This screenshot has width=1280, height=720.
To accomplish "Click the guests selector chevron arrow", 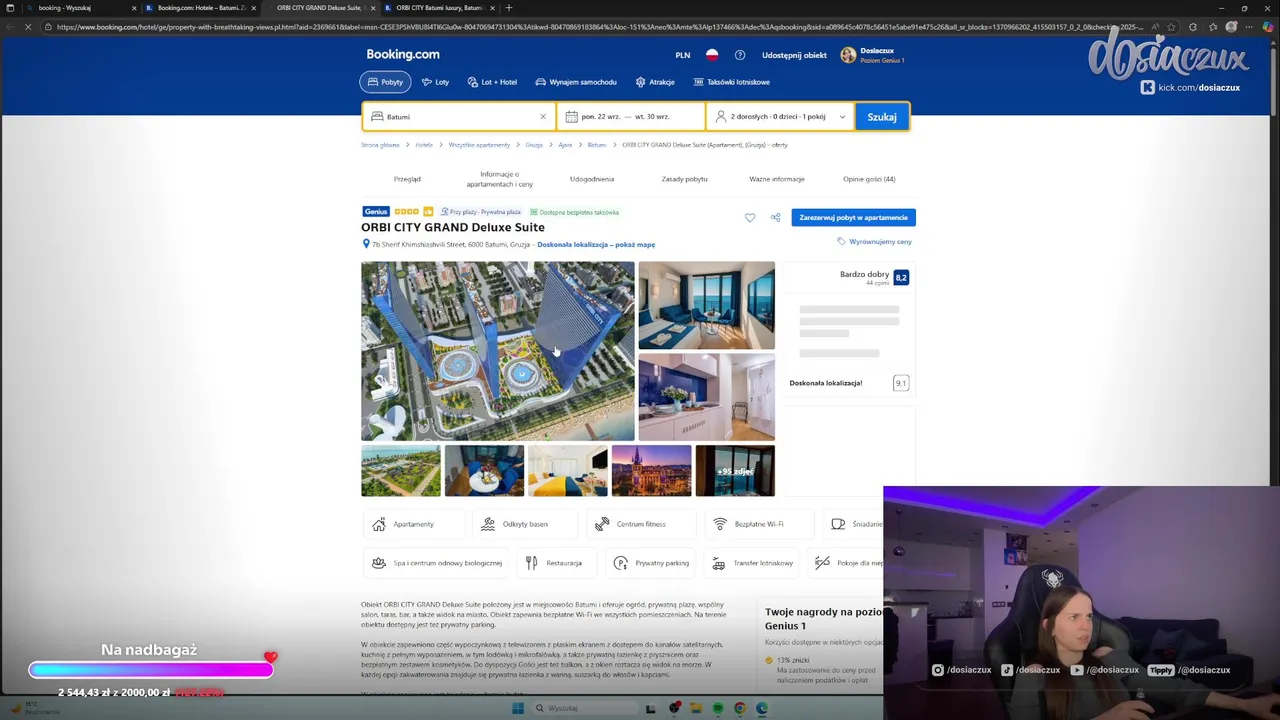I will [842, 117].
